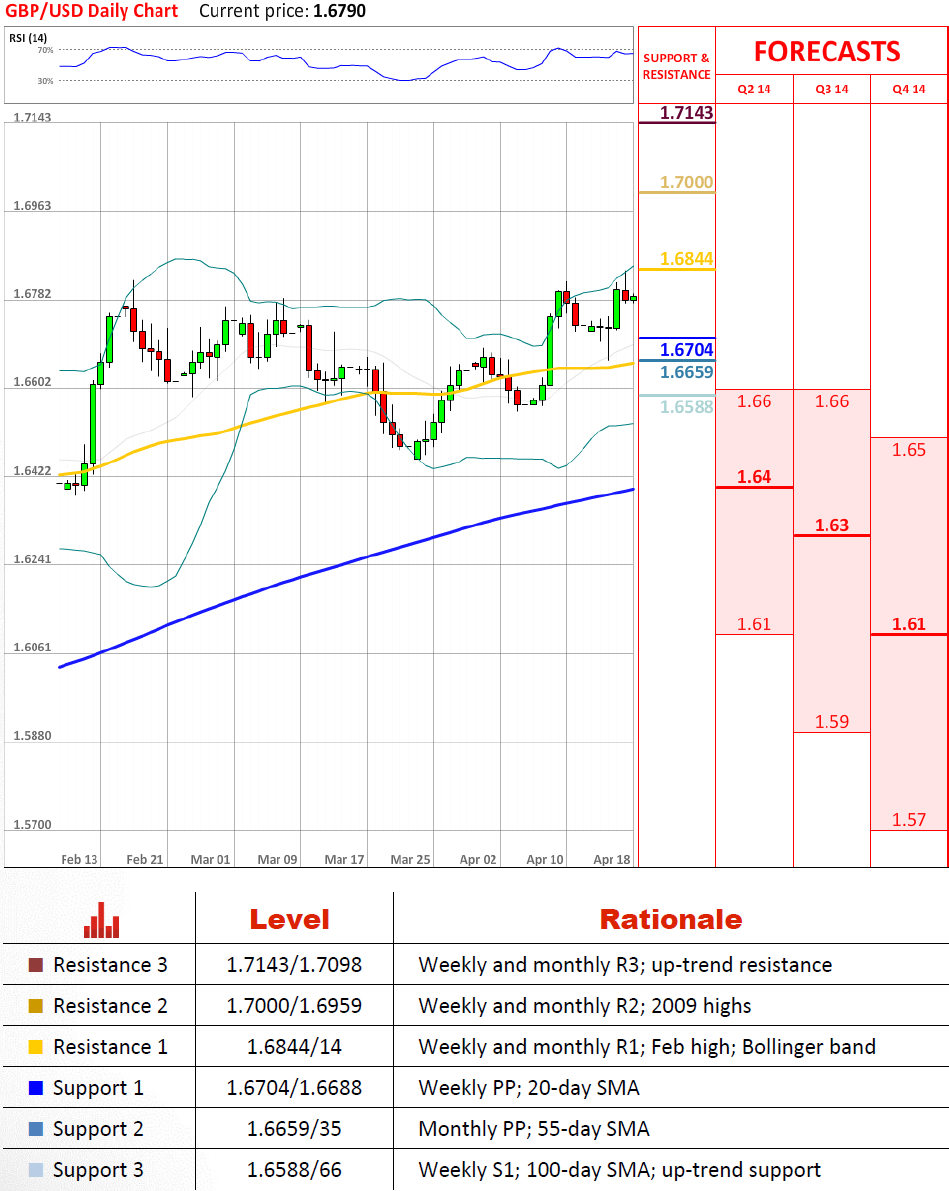Click the 1.6963 price axis label
The width and height of the screenshot is (949, 1191).
tap(32, 206)
